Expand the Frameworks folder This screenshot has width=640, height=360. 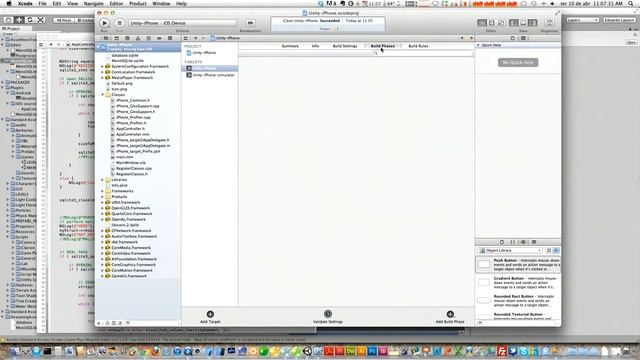point(102,191)
